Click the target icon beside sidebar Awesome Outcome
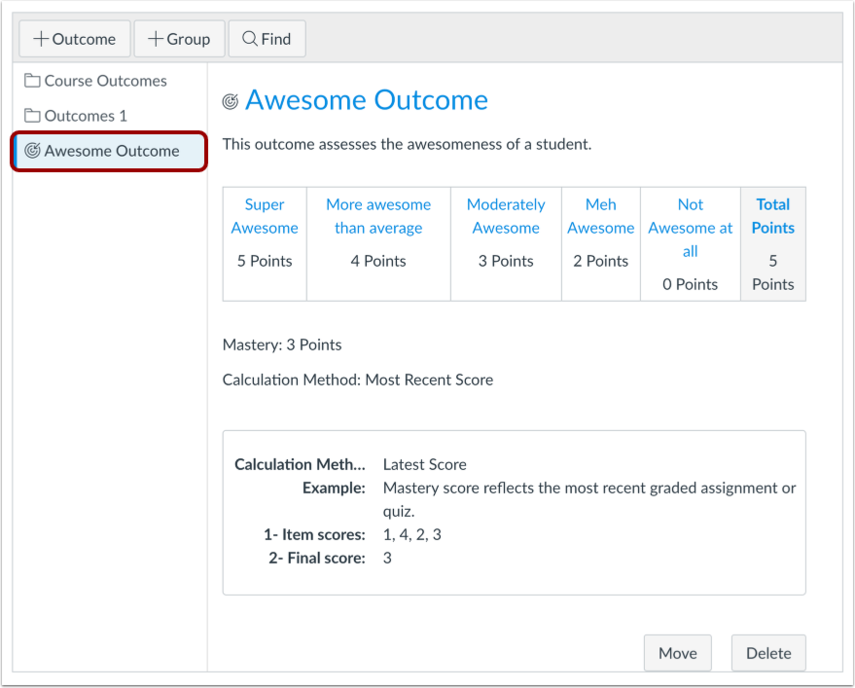The image size is (855, 688). click(x=33, y=150)
